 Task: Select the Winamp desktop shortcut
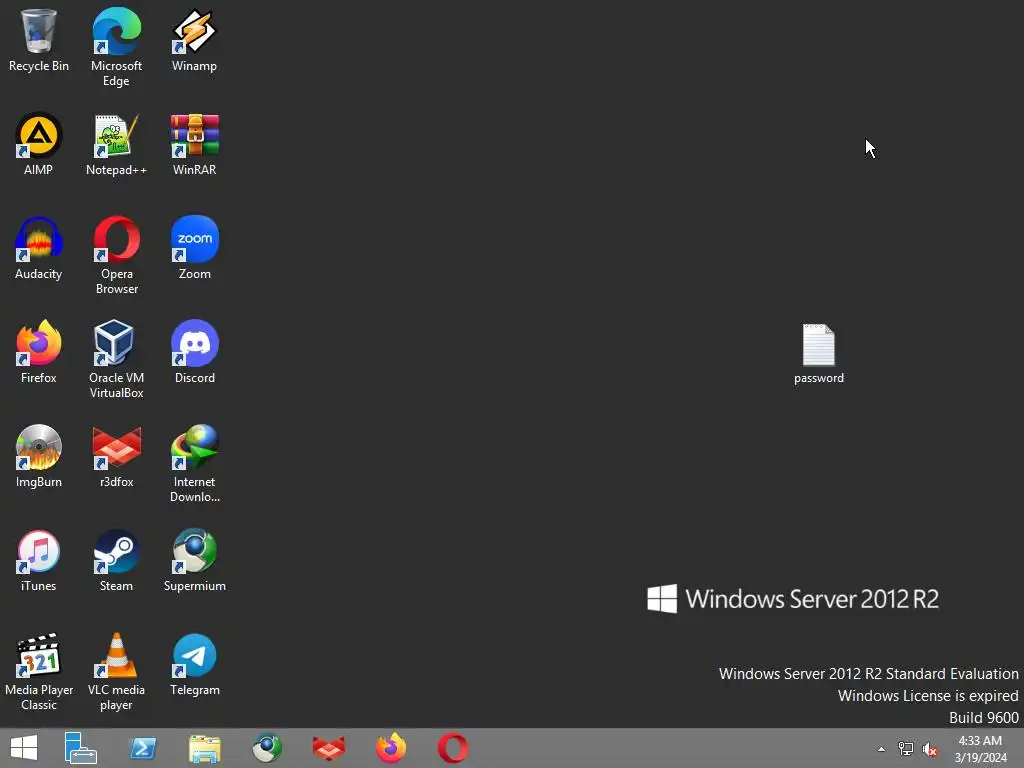195,40
